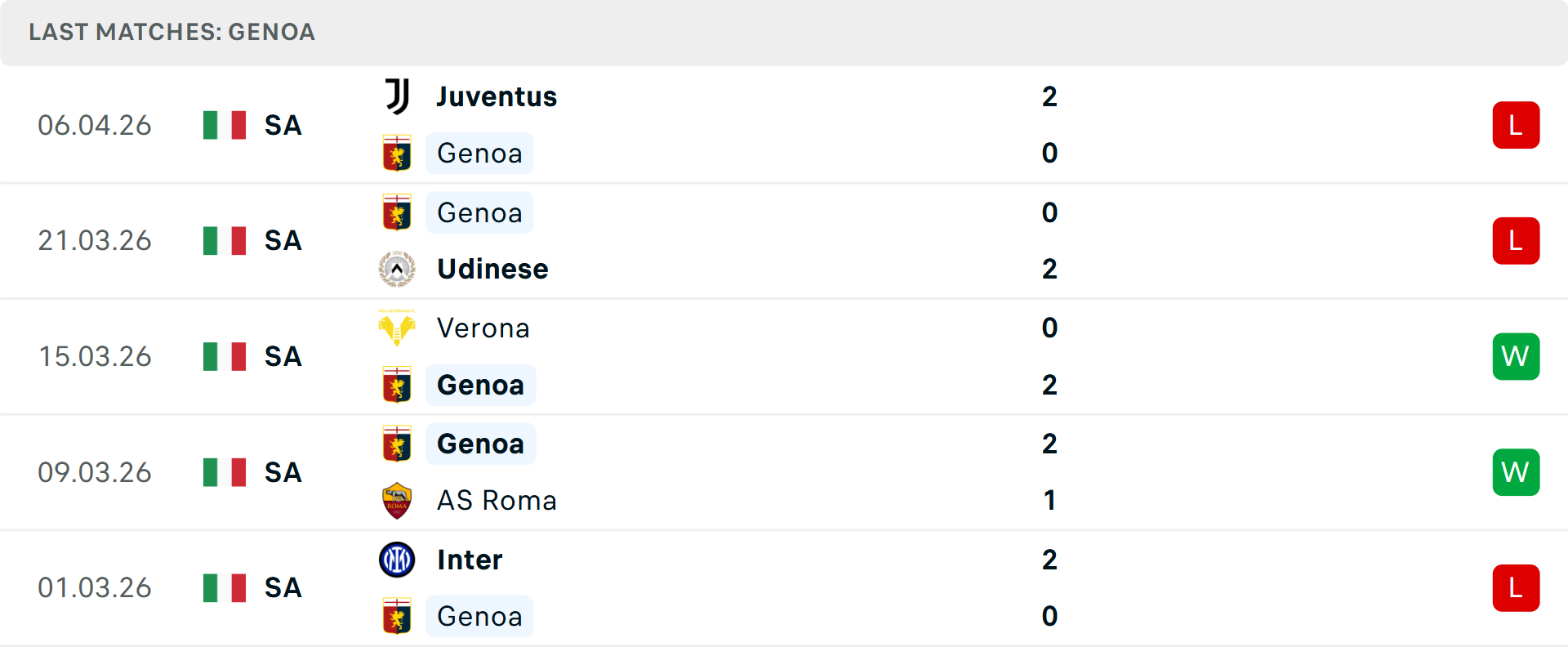The height and width of the screenshot is (647, 1568).
Task: Click the Udinese team name
Action: (x=492, y=269)
